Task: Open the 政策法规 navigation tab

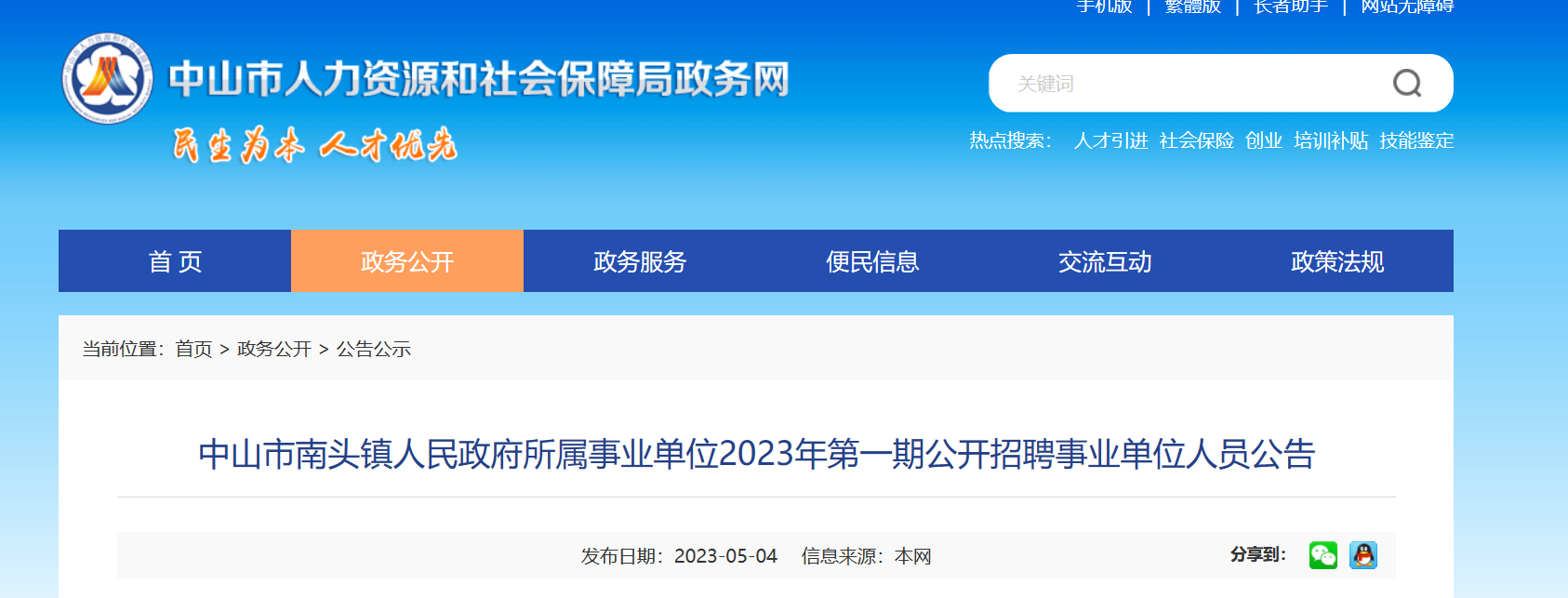Action: (x=1337, y=261)
